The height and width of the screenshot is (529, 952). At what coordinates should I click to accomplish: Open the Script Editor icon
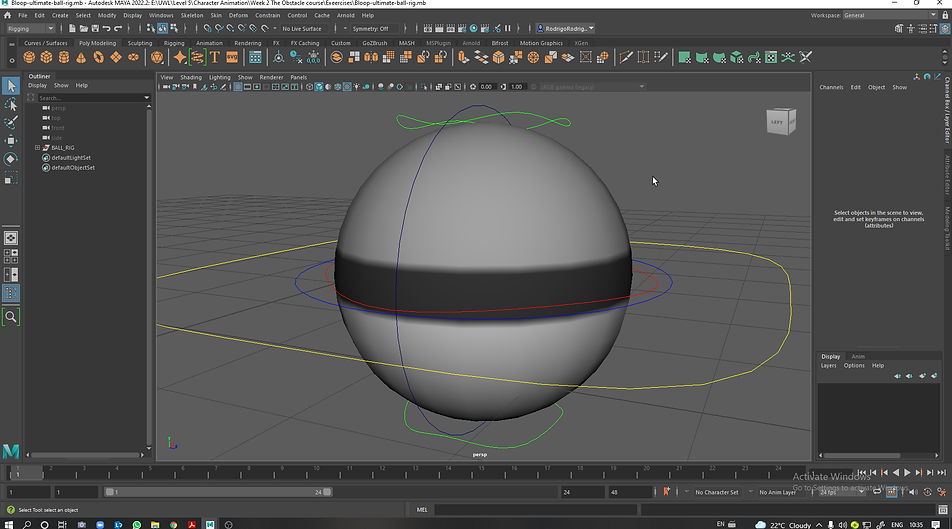[943, 510]
